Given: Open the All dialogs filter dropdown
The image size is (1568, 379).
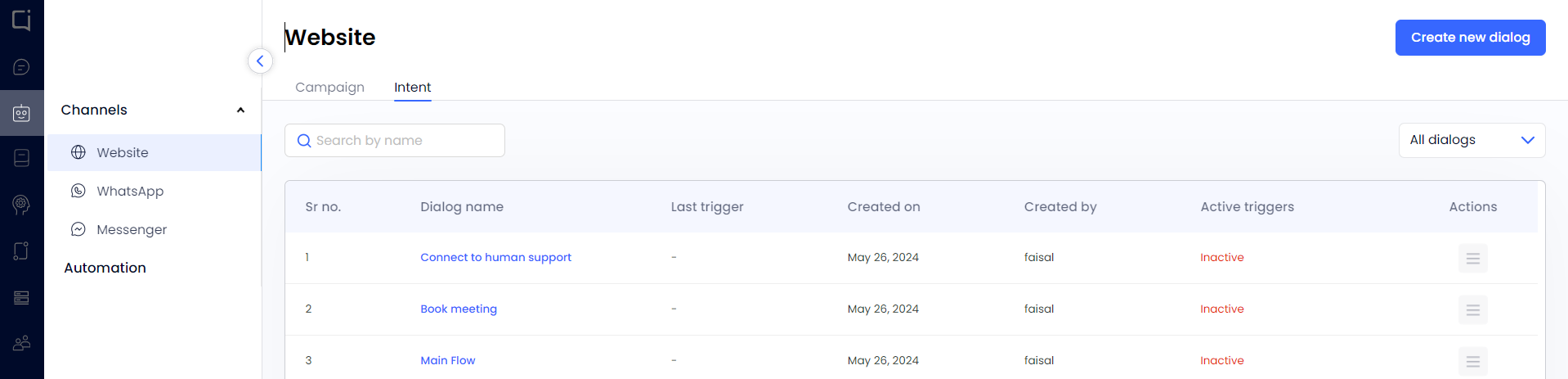Looking at the screenshot, I should (x=1472, y=140).
